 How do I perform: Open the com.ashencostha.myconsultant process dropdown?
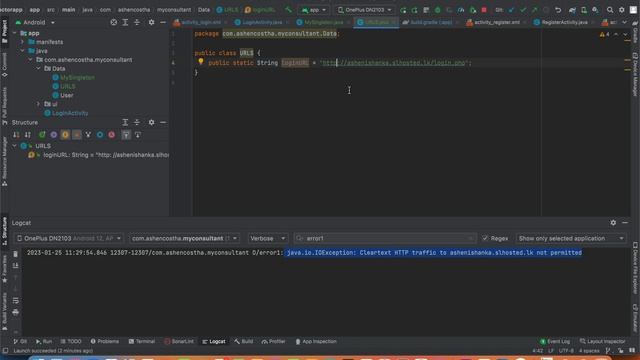click(x=184, y=238)
